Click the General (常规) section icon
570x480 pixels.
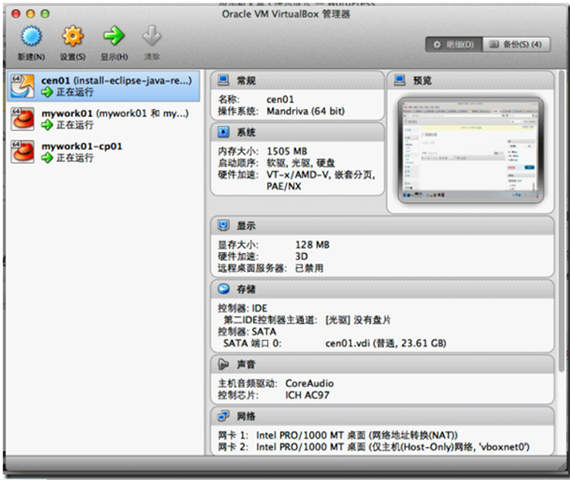point(223,80)
